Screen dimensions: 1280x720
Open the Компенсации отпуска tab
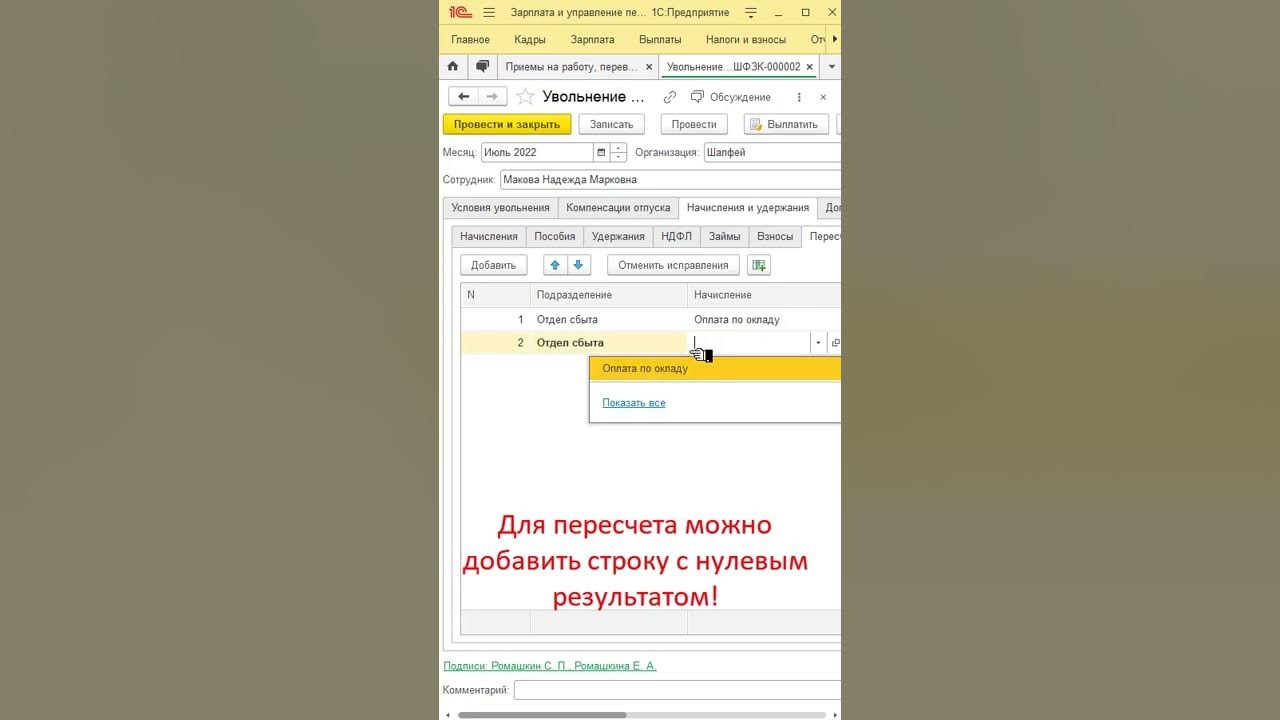(618, 208)
